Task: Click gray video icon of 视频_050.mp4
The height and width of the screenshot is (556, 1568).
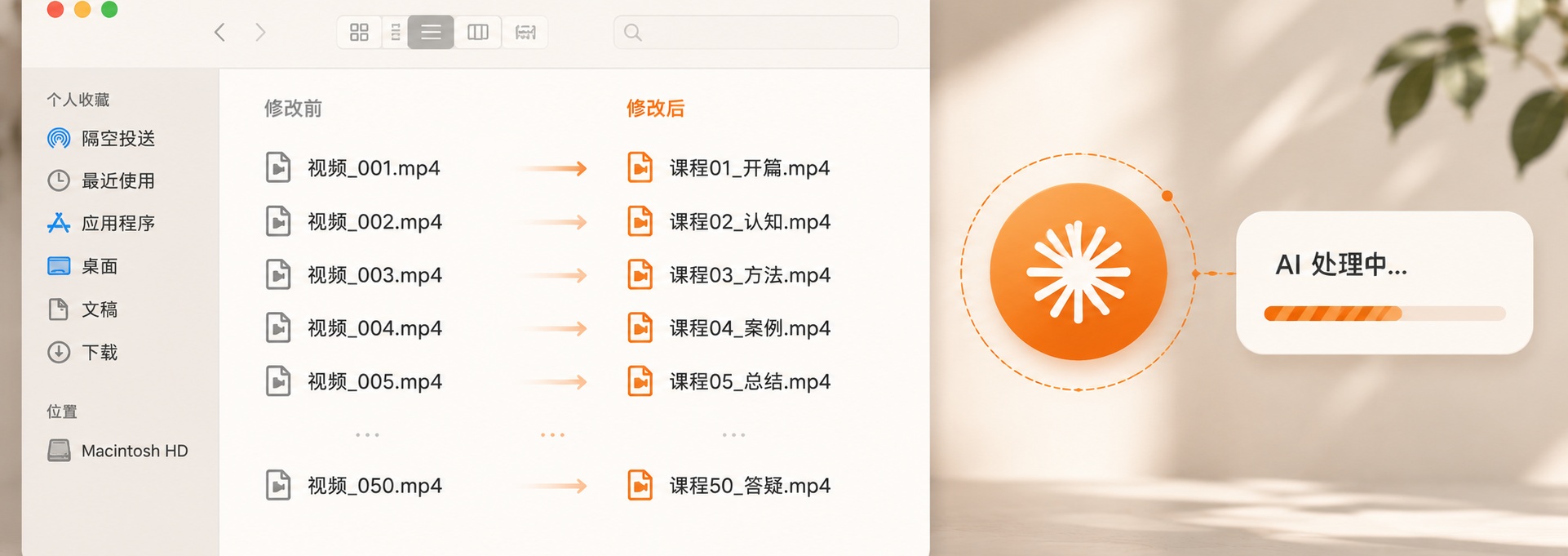Action: click(x=278, y=485)
